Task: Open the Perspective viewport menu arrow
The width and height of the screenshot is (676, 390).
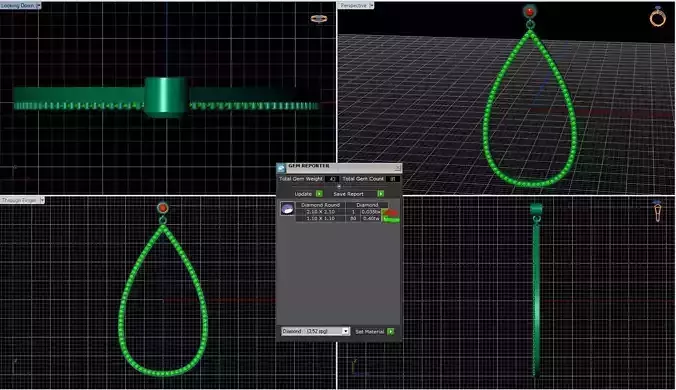Action: [x=371, y=6]
